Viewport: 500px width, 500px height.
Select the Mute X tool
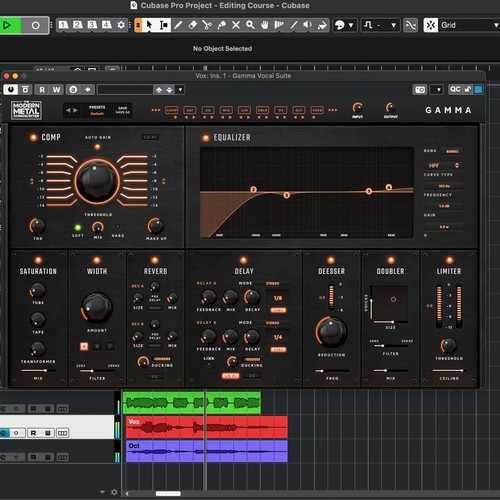pyautogui.click(x=236, y=25)
